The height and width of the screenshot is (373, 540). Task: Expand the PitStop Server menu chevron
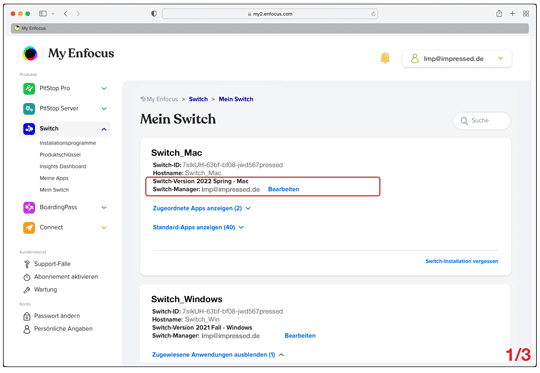coord(104,109)
